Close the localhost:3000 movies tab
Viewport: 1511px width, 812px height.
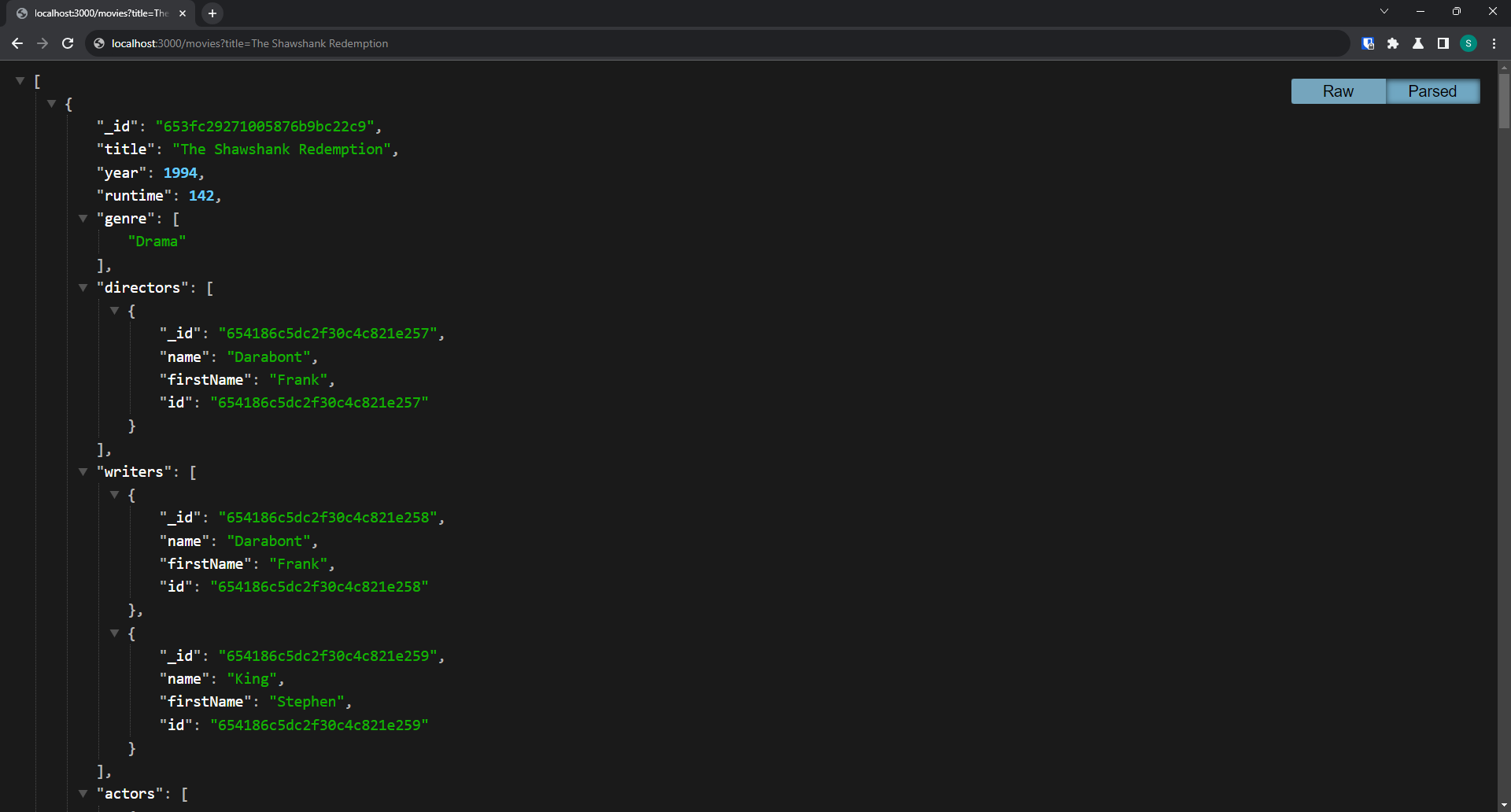pyautogui.click(x=183, y=13)
